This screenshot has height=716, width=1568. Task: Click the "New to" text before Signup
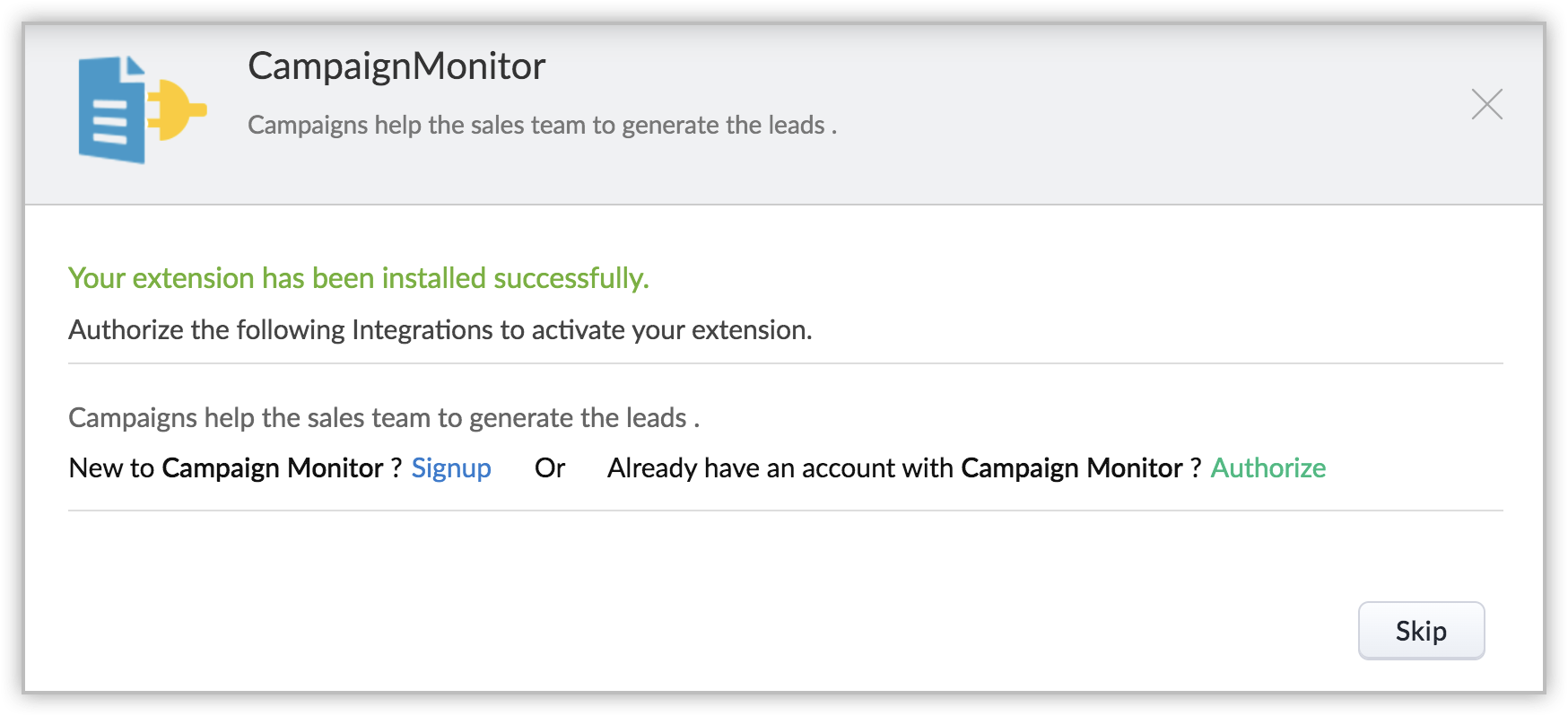point(111,468)
